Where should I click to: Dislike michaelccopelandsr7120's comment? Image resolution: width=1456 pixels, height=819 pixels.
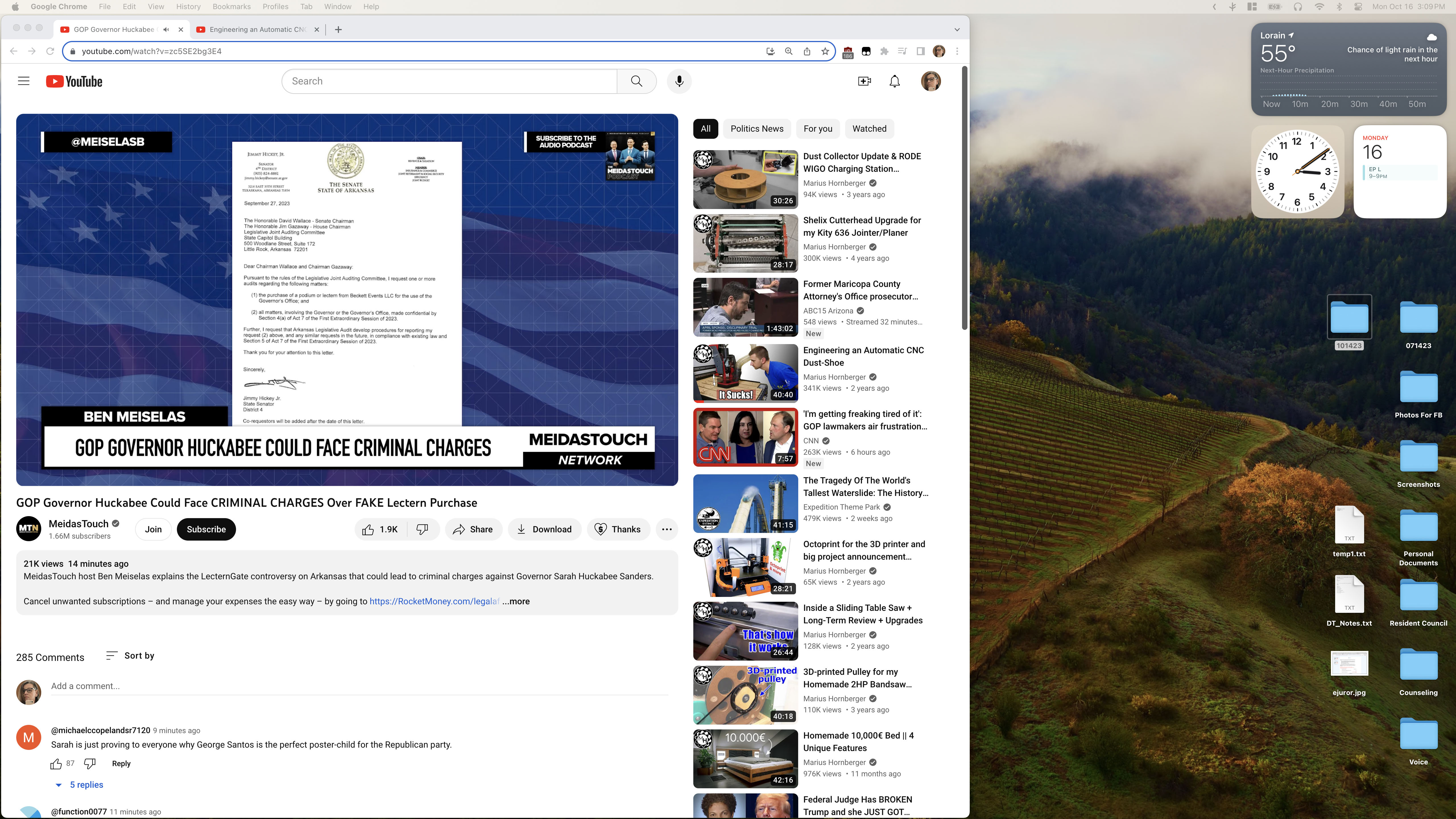[89, 764]
